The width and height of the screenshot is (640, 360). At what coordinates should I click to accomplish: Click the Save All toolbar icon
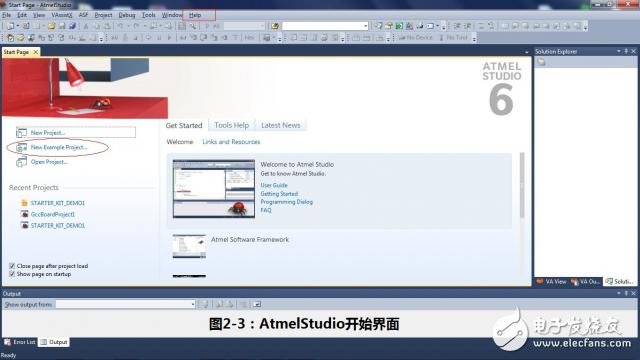click(72, 26)
